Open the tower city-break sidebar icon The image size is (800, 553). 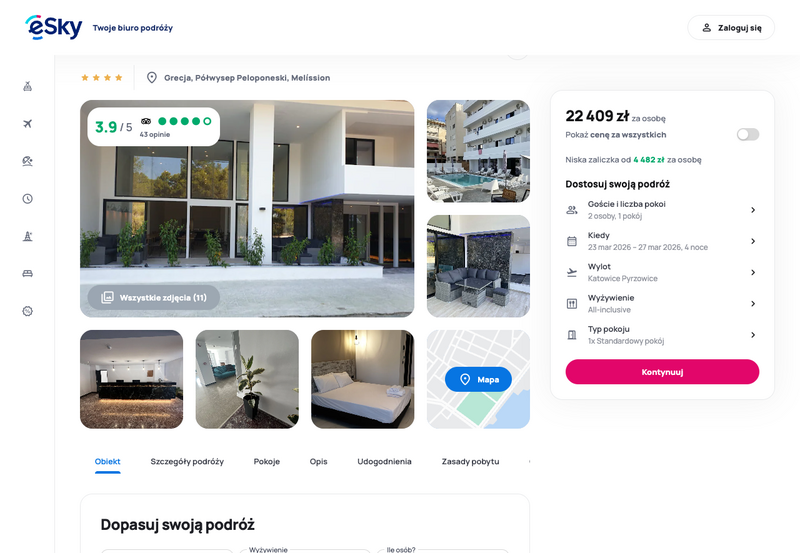(28, 236)
